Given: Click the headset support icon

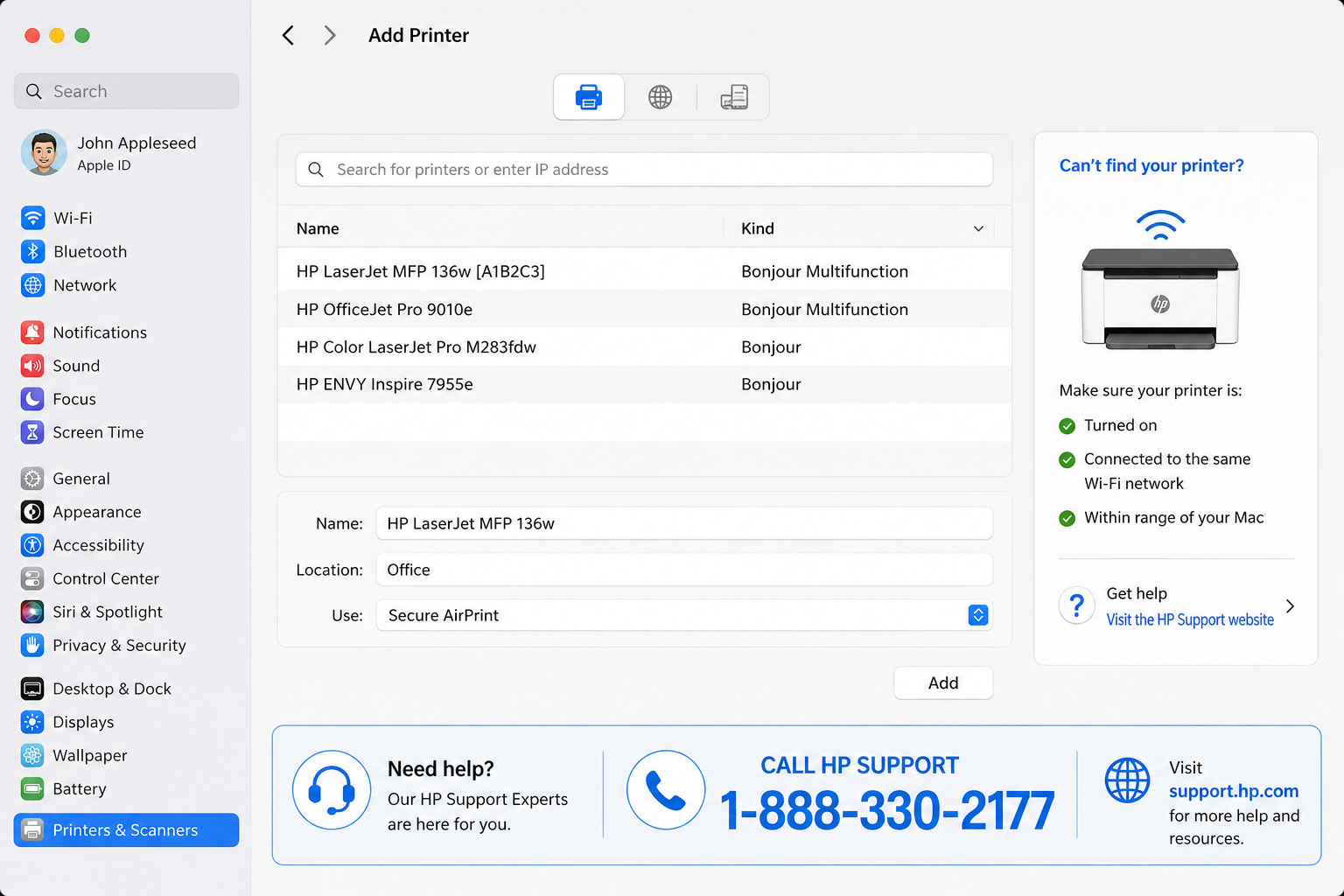Looking at the screenshot, I should tap(332, 790).
